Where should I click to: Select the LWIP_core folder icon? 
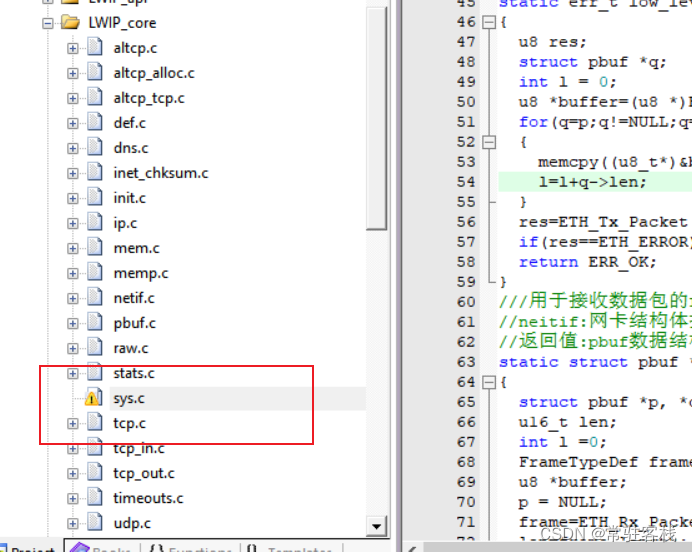[71, 22]
